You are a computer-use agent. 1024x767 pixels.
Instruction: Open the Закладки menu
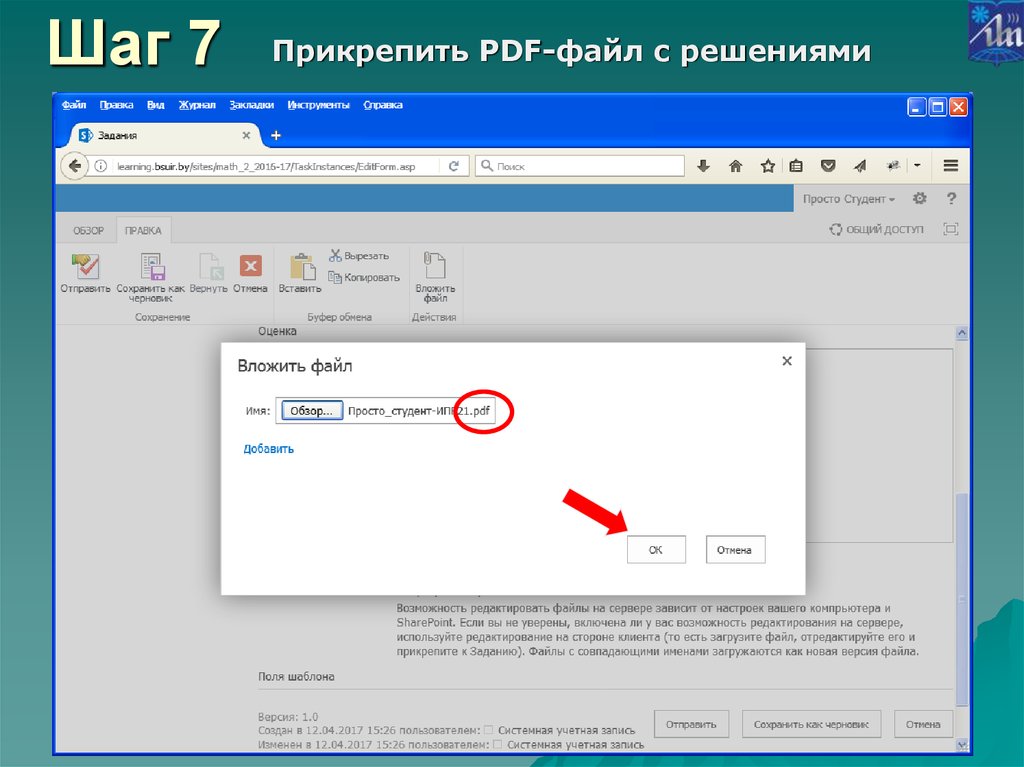(251, 105)
